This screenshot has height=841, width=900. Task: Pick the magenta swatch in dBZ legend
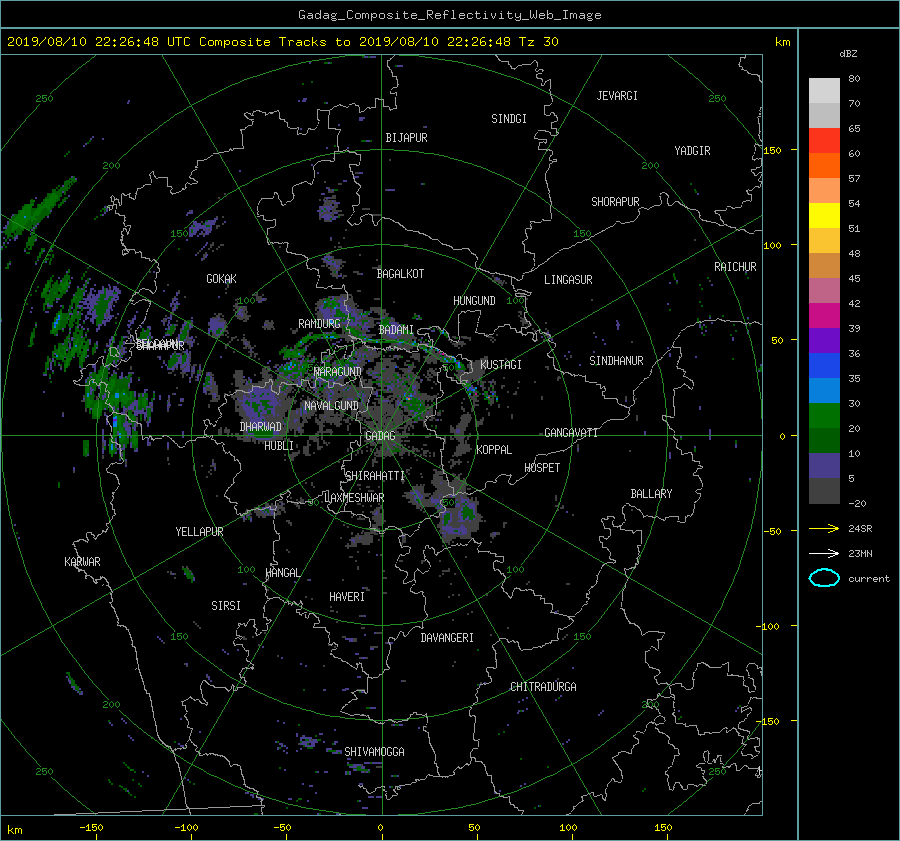(824, 315)
